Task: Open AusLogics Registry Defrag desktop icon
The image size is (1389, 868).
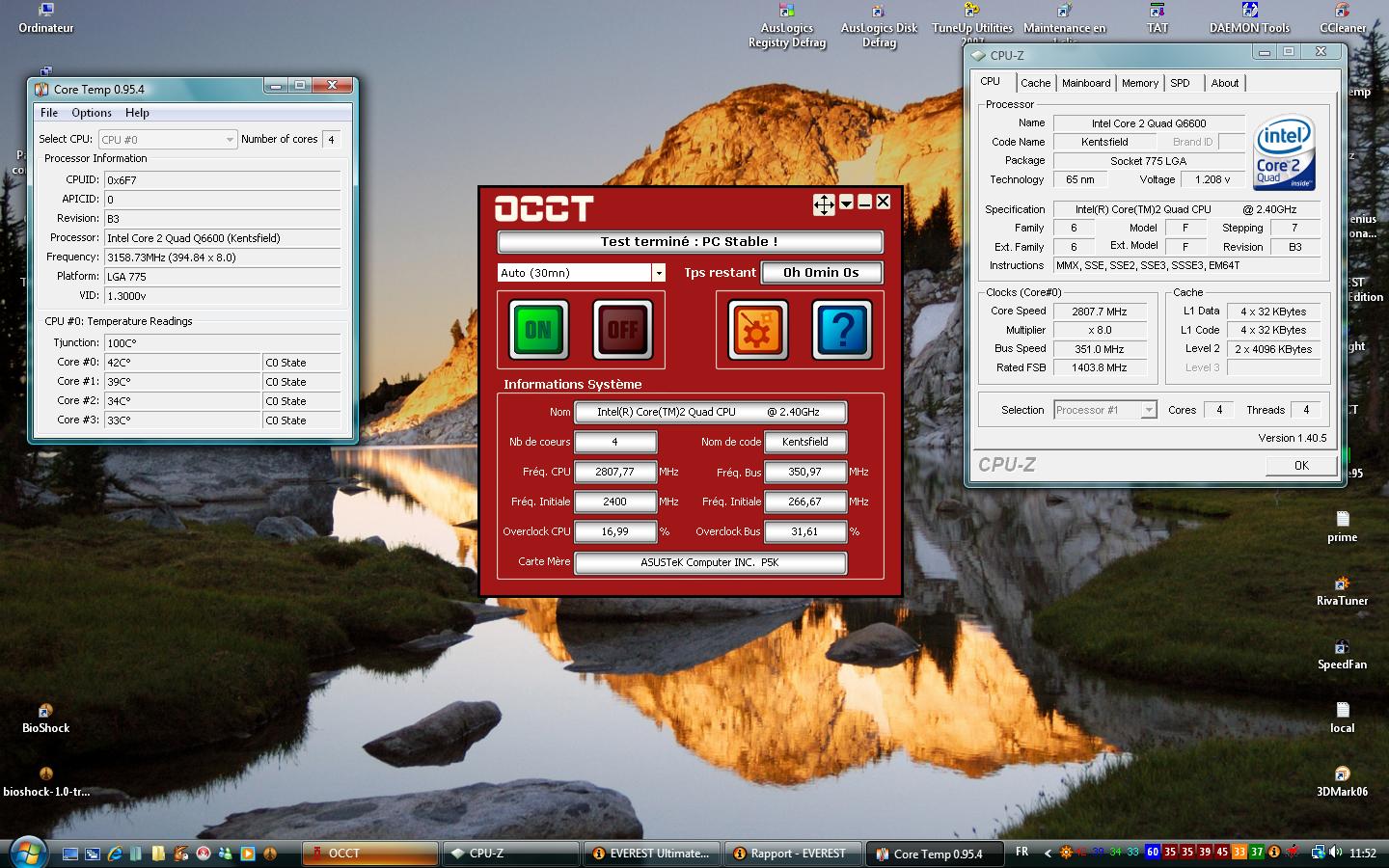Action: [x=787, y=26]
